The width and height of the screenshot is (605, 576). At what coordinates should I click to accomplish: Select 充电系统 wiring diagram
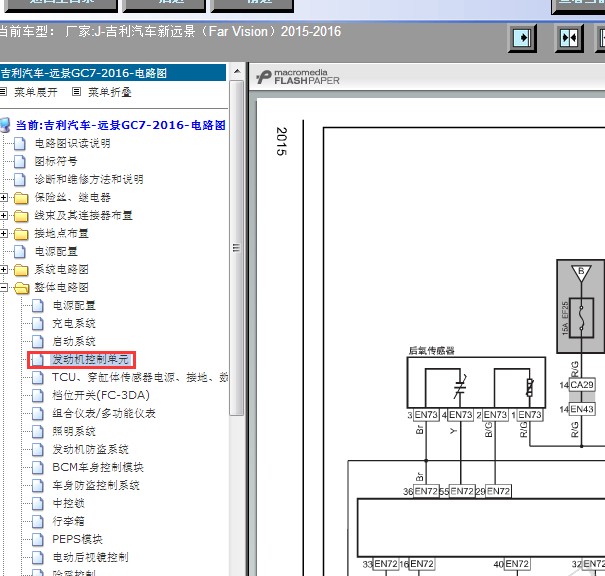point(74,323)
